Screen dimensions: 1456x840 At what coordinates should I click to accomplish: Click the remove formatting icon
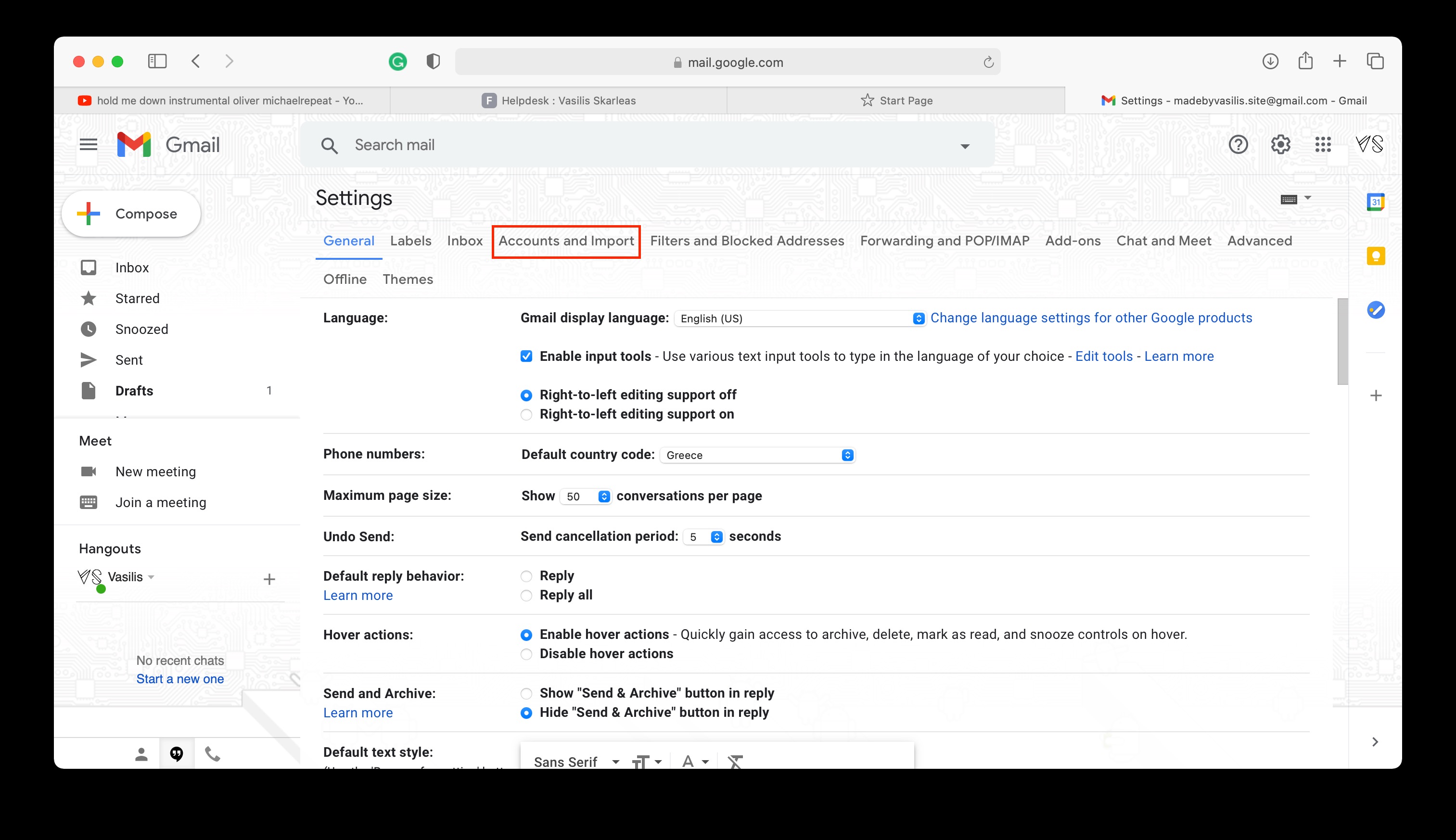(735, 762)
